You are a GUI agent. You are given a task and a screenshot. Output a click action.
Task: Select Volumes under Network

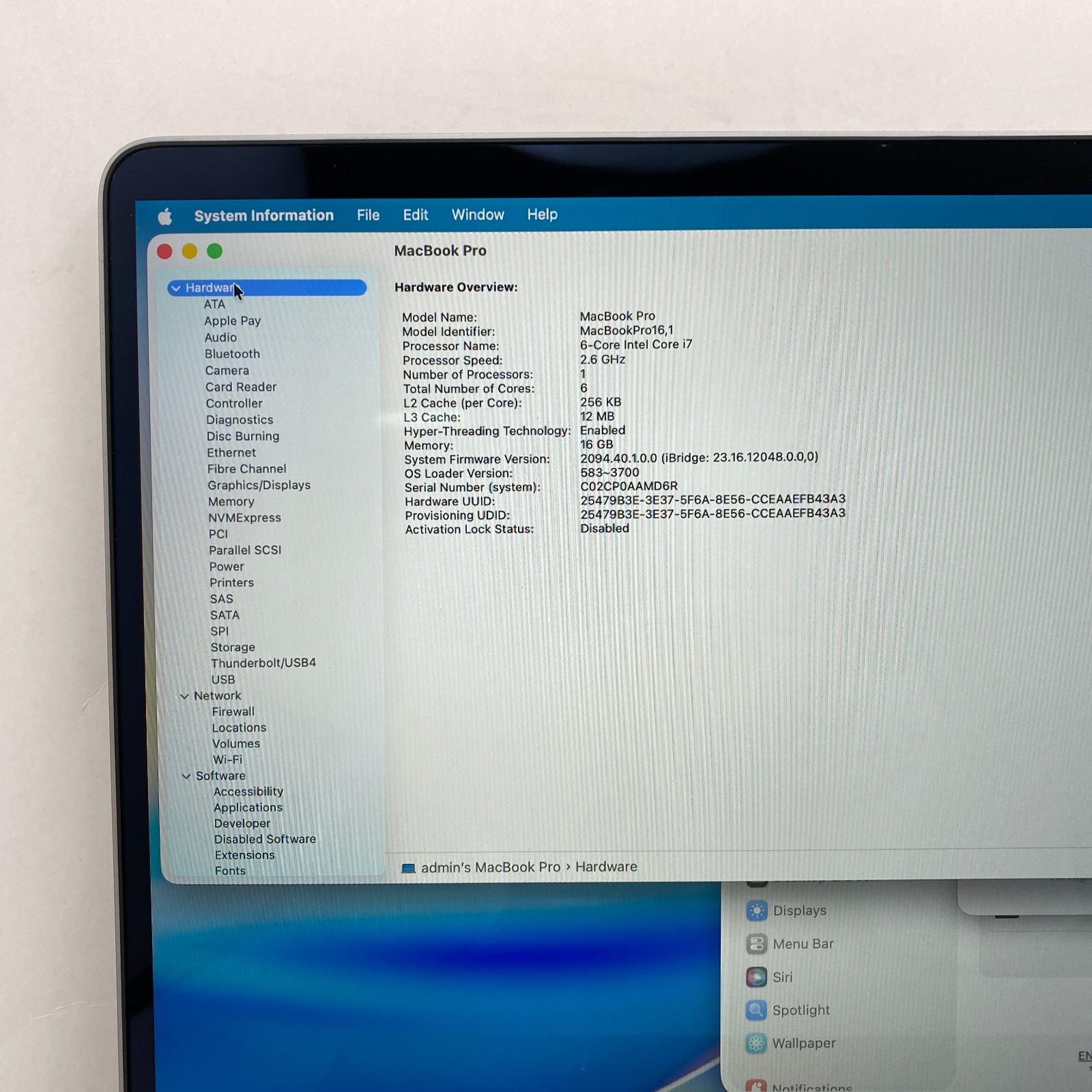(236, 744)
